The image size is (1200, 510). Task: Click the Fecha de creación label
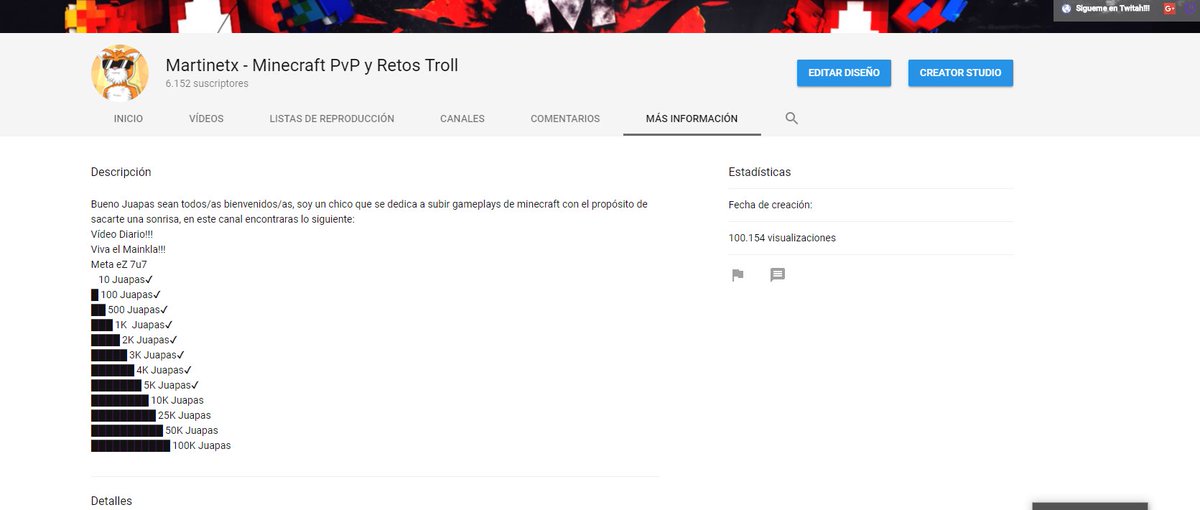(x=770, y=204)
